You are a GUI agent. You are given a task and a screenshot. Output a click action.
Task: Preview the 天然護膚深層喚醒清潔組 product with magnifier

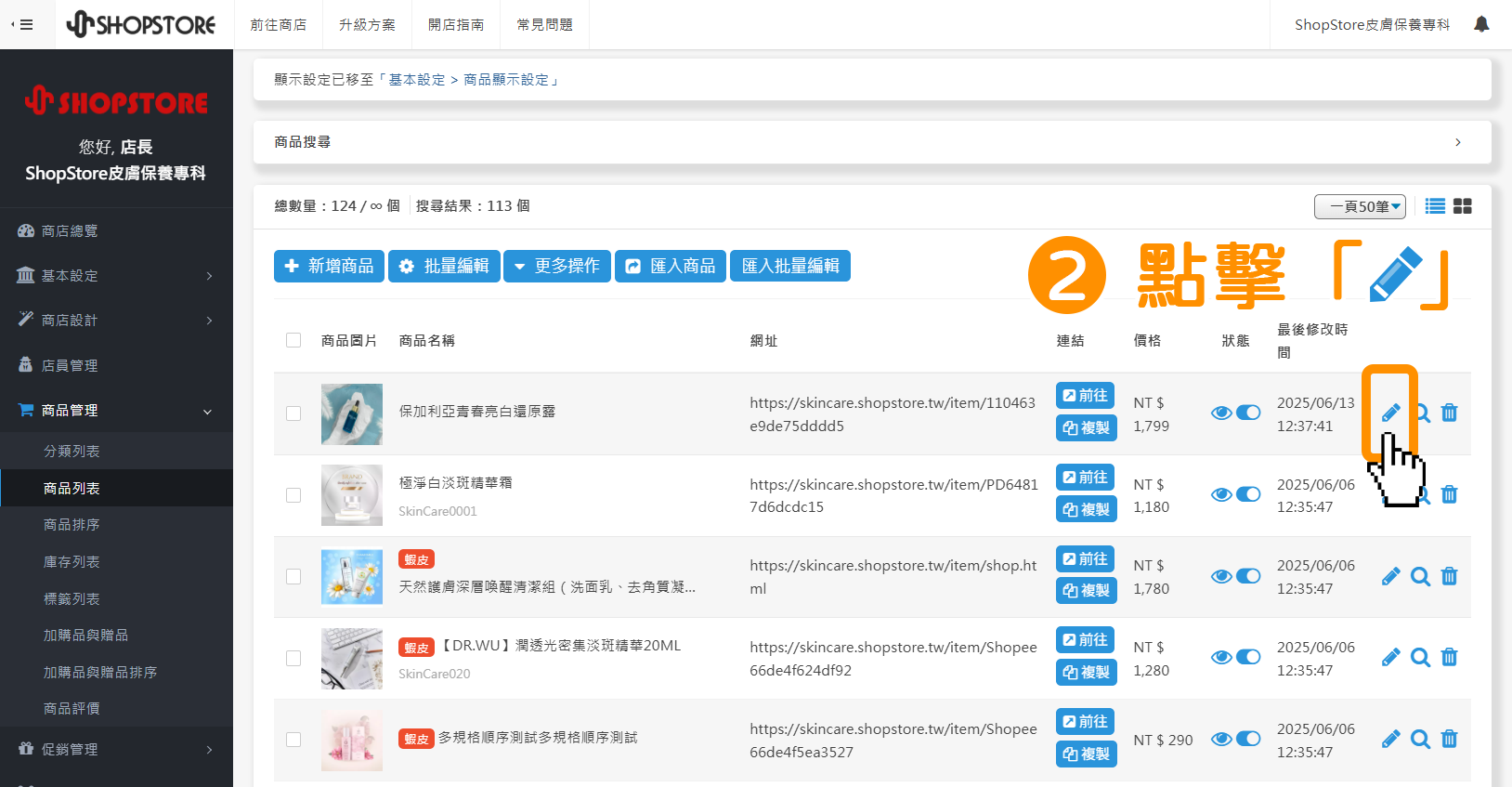click(1420, 576)
